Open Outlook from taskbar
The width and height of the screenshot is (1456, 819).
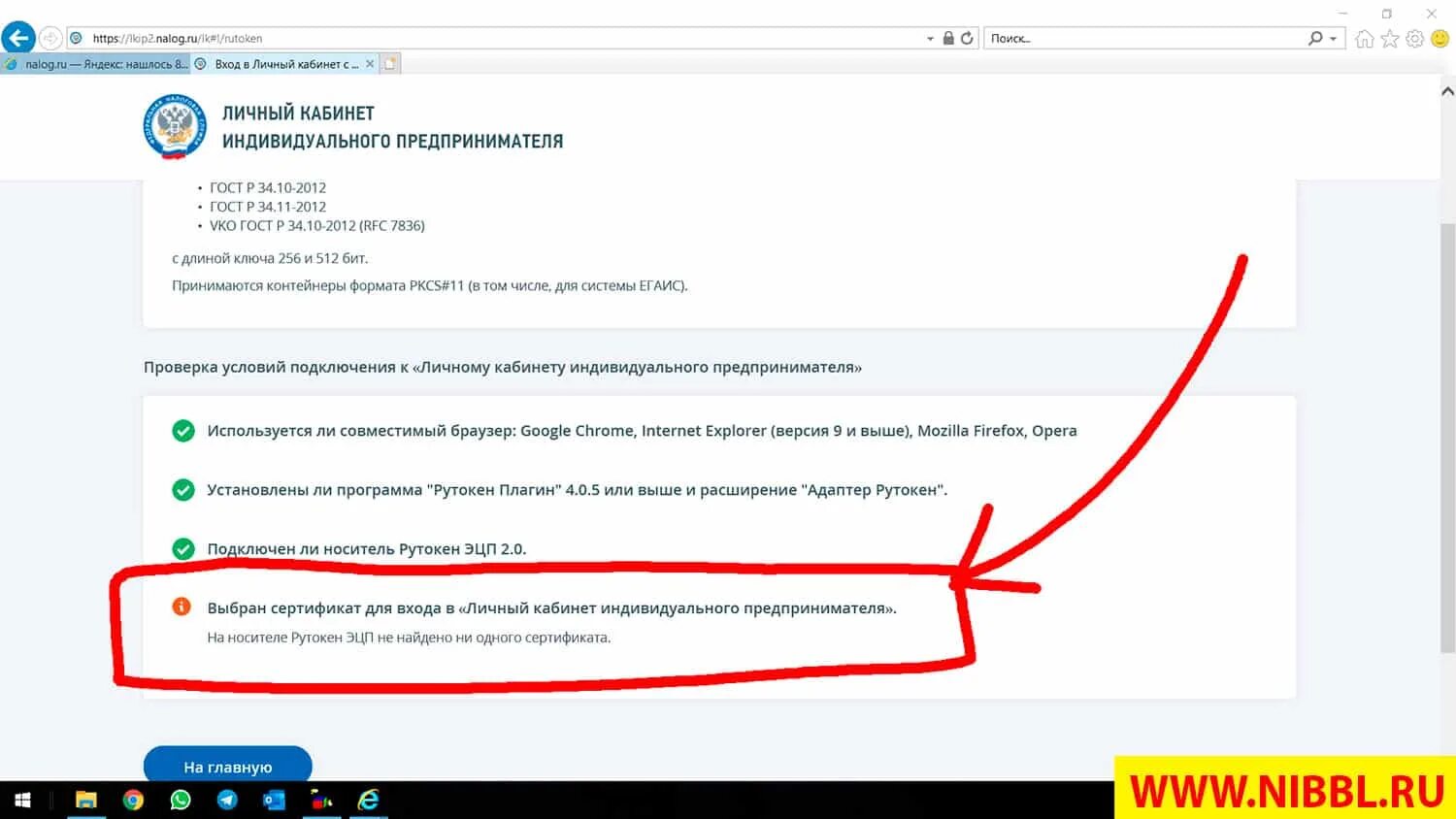coord(274,801)
